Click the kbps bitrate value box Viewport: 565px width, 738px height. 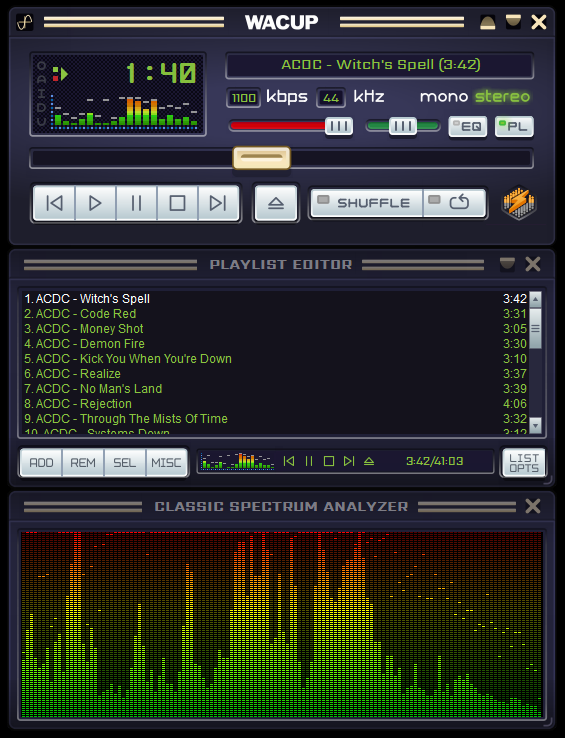[x=243, y=98]
